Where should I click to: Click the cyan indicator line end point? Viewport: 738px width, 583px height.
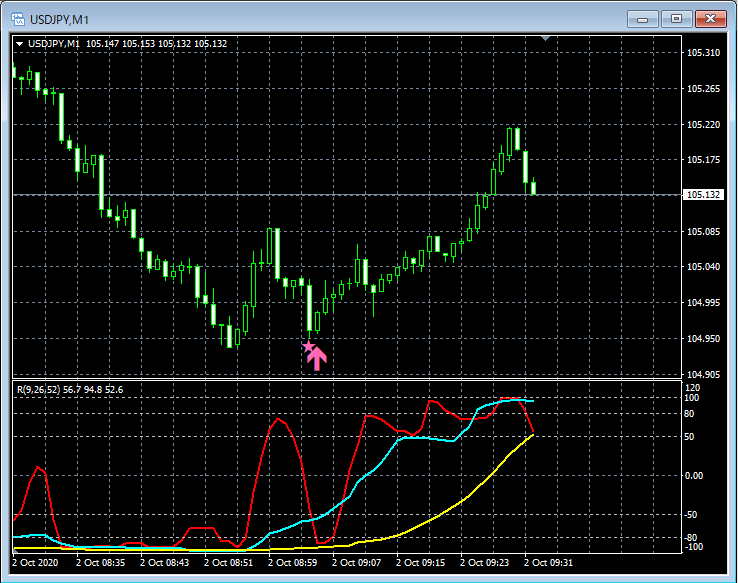coord(532,401)
